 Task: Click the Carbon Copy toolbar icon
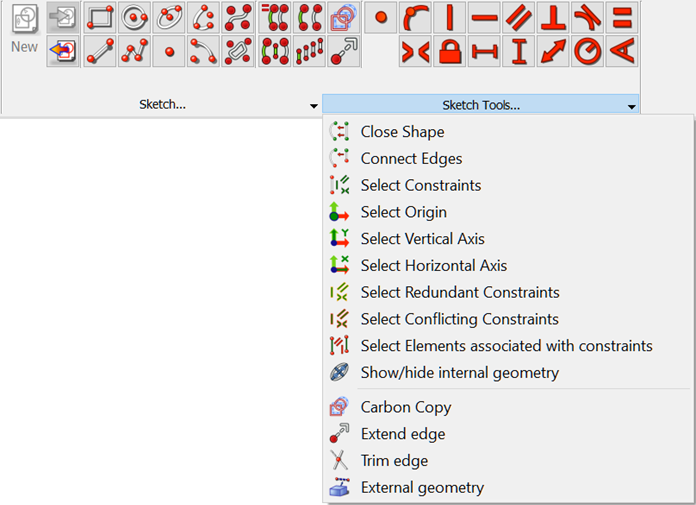344,17
